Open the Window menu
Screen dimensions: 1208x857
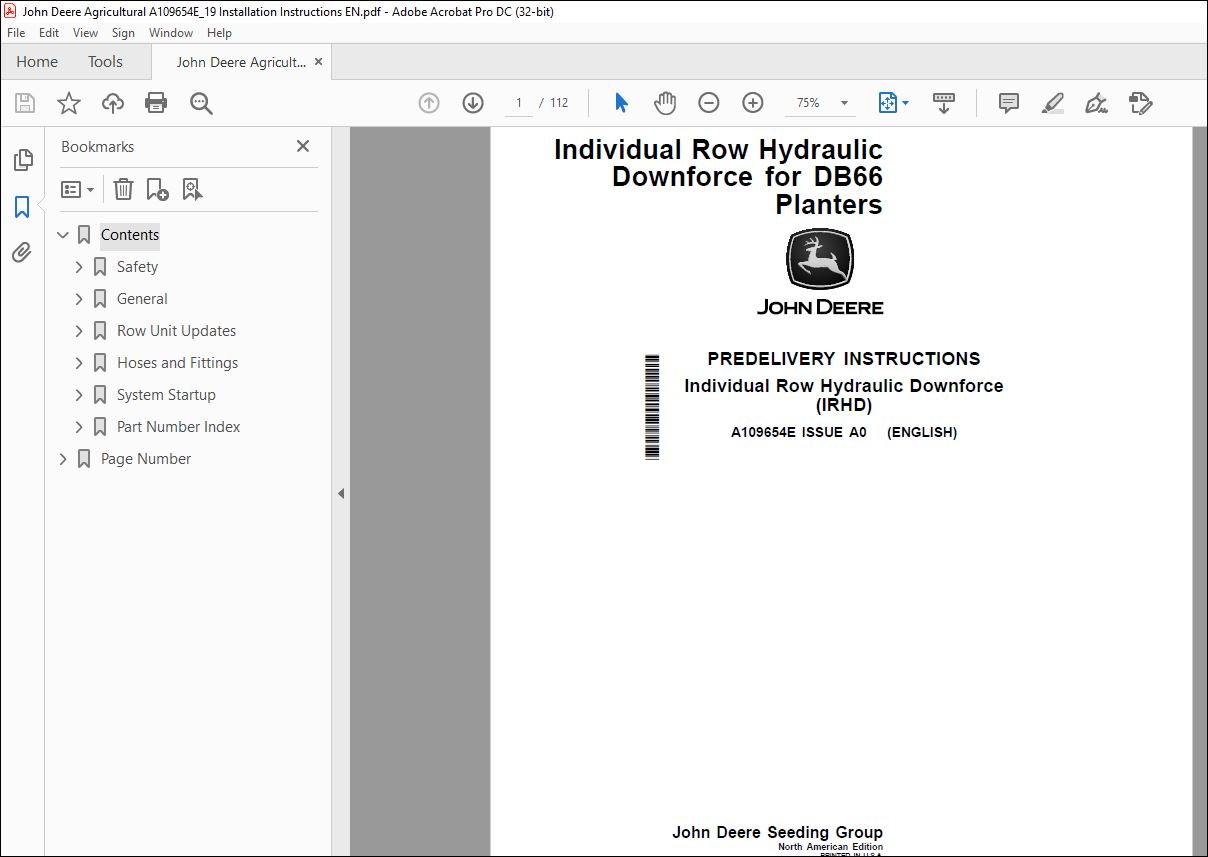click(x=171, y=33)
